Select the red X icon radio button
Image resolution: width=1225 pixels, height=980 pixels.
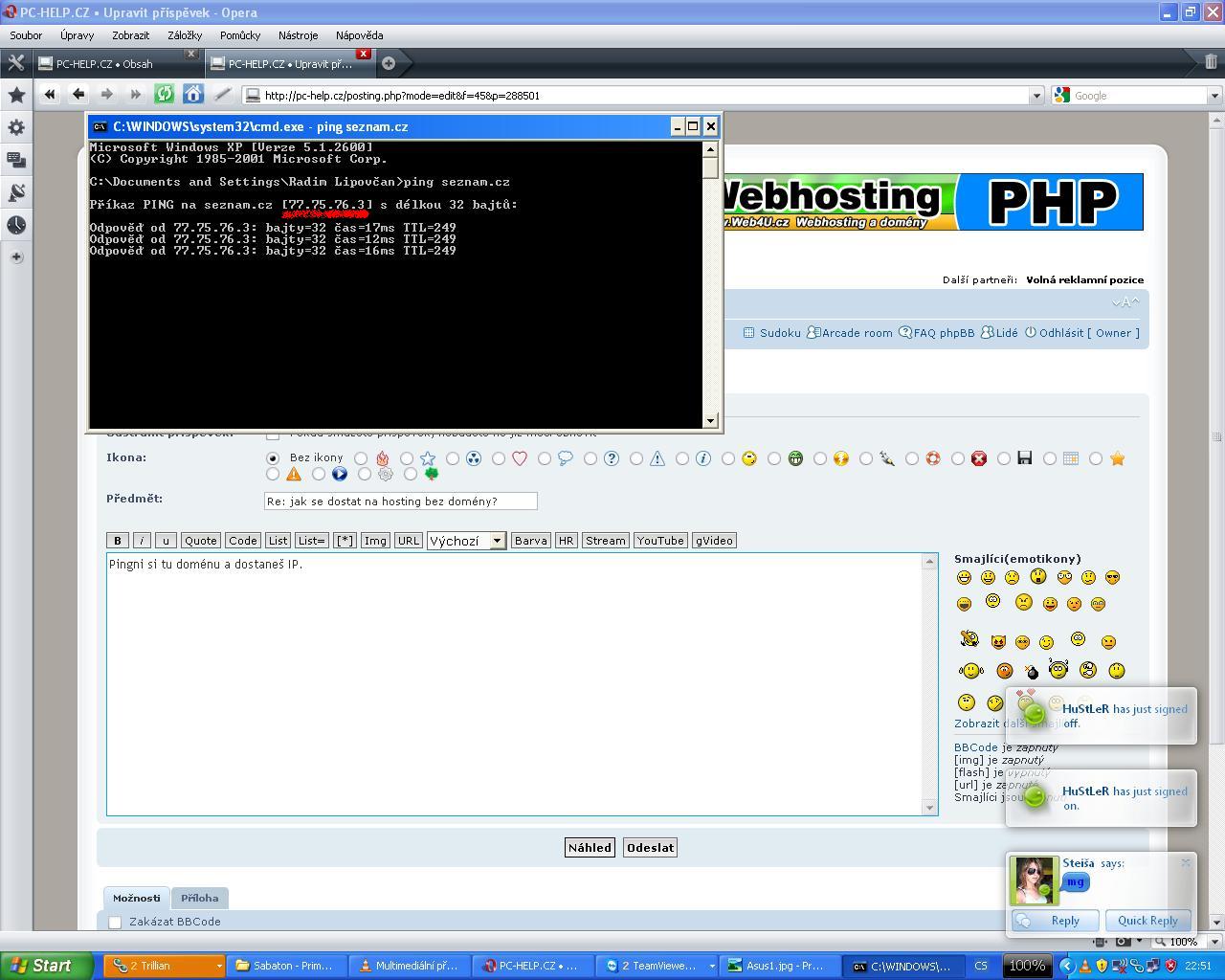[958, 458]
